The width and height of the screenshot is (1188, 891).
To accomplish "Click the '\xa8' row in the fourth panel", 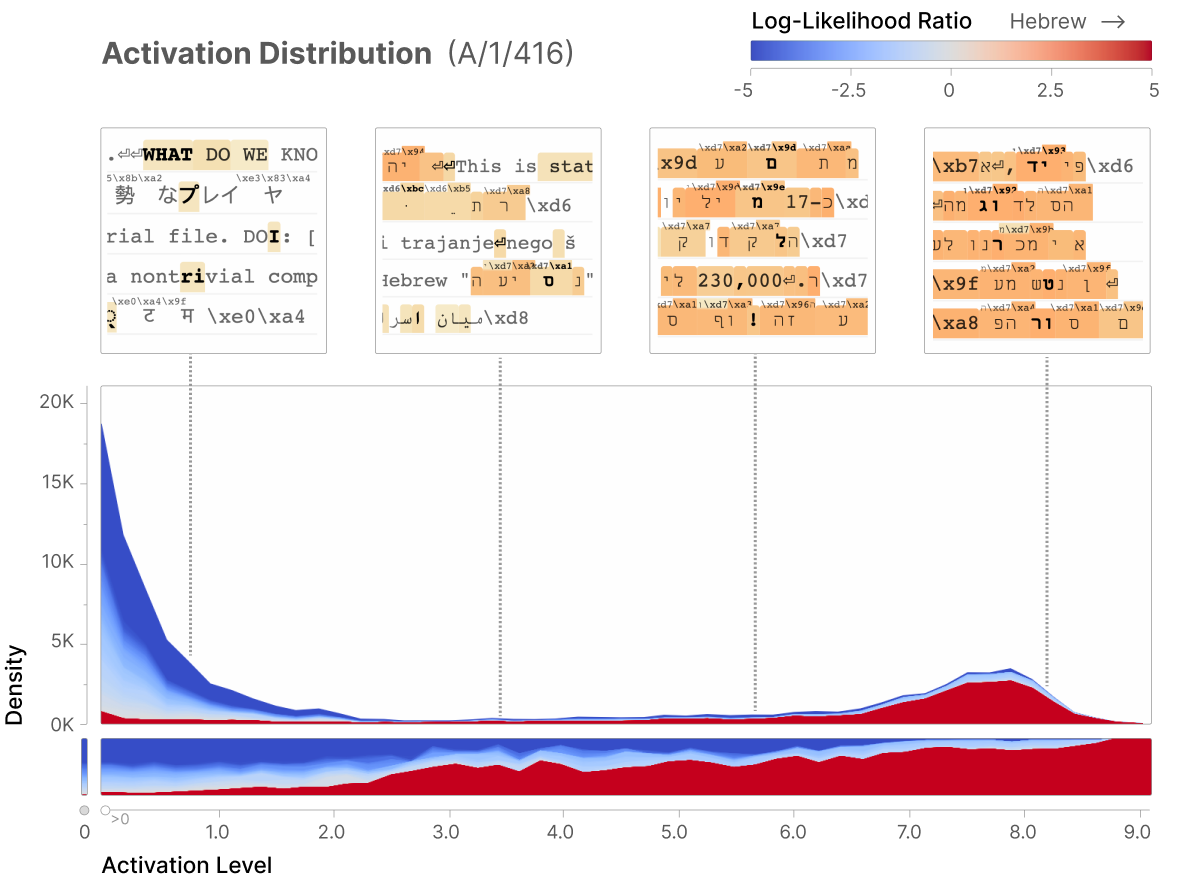I will click(1037, 323).
